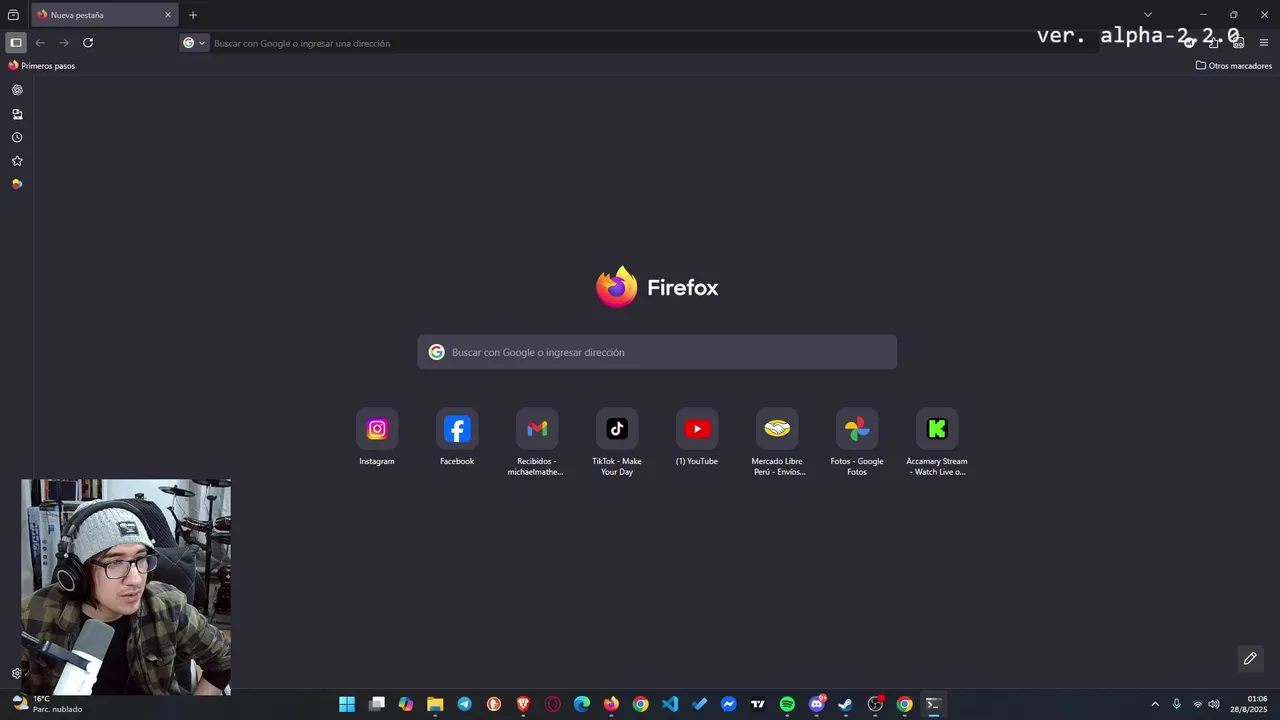This screenshot has width=1280, height=720.
Task: Launch Copilot from the taskbar
Action: 406,704
